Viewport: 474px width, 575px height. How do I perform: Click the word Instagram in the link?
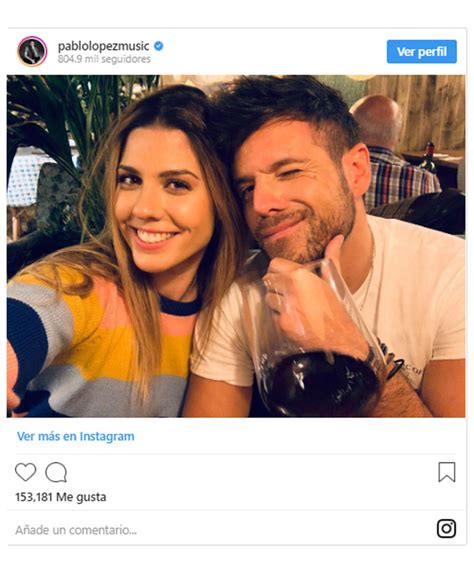[107, 436]
